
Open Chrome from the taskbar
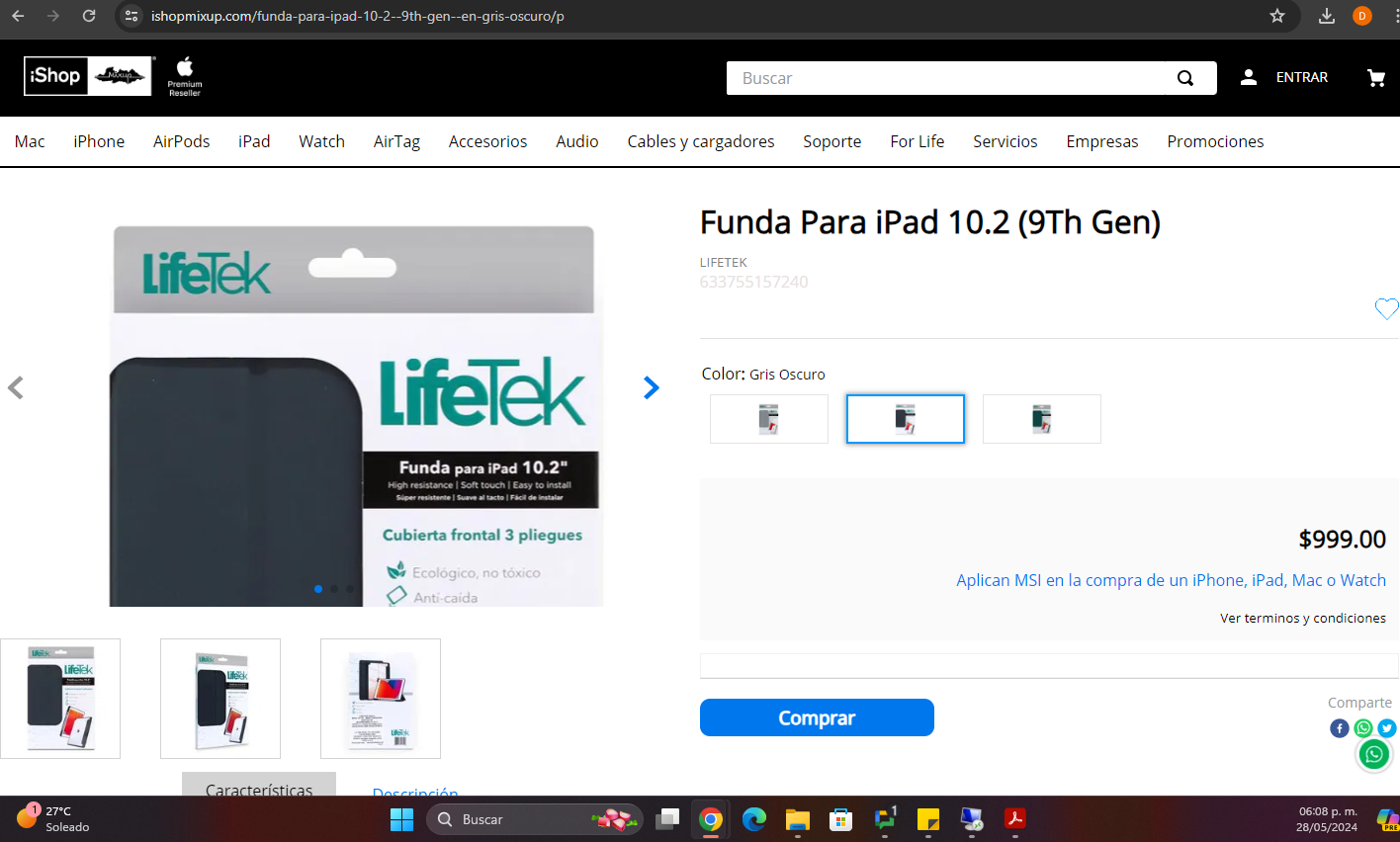(710, 819)
